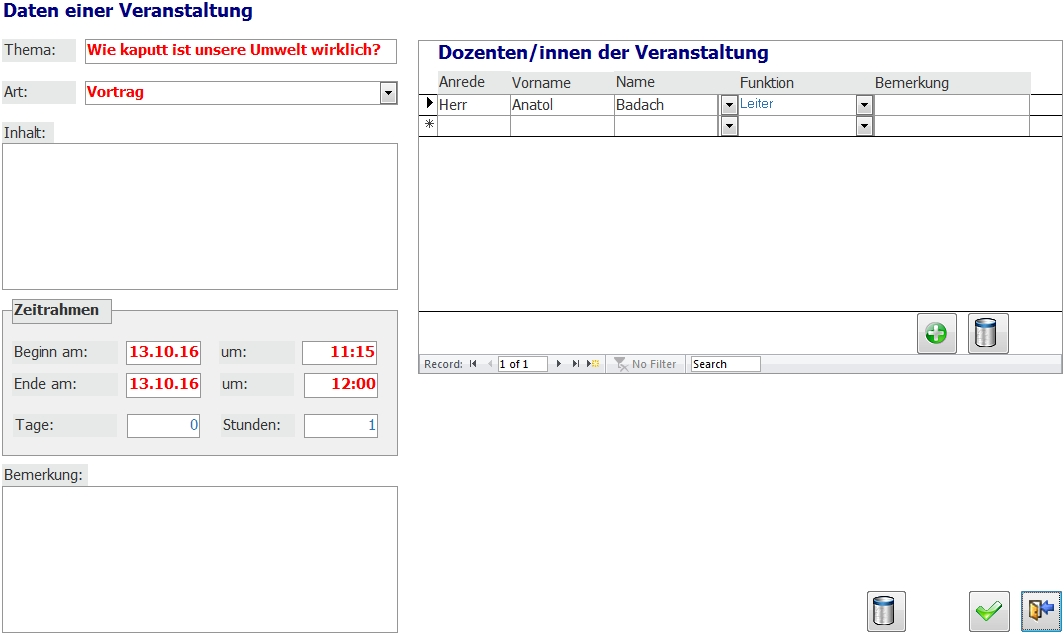
Task: Jump to last record in navigator
Action: [x=576, y=365]
